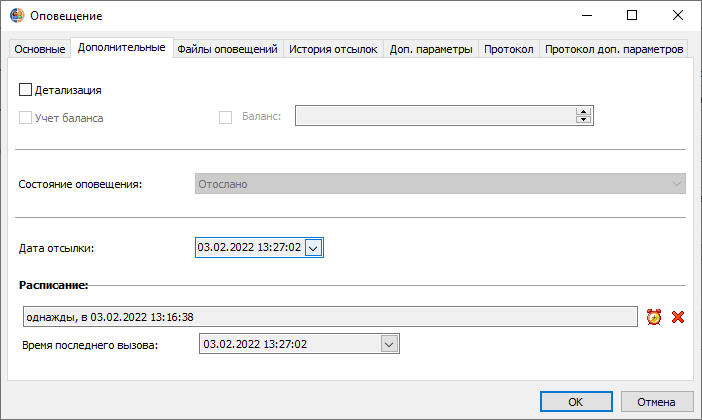Screen dimensions: 702x420
Task: Tick the checkbox next to Баланс label
Action: click(x=225, y=117)
